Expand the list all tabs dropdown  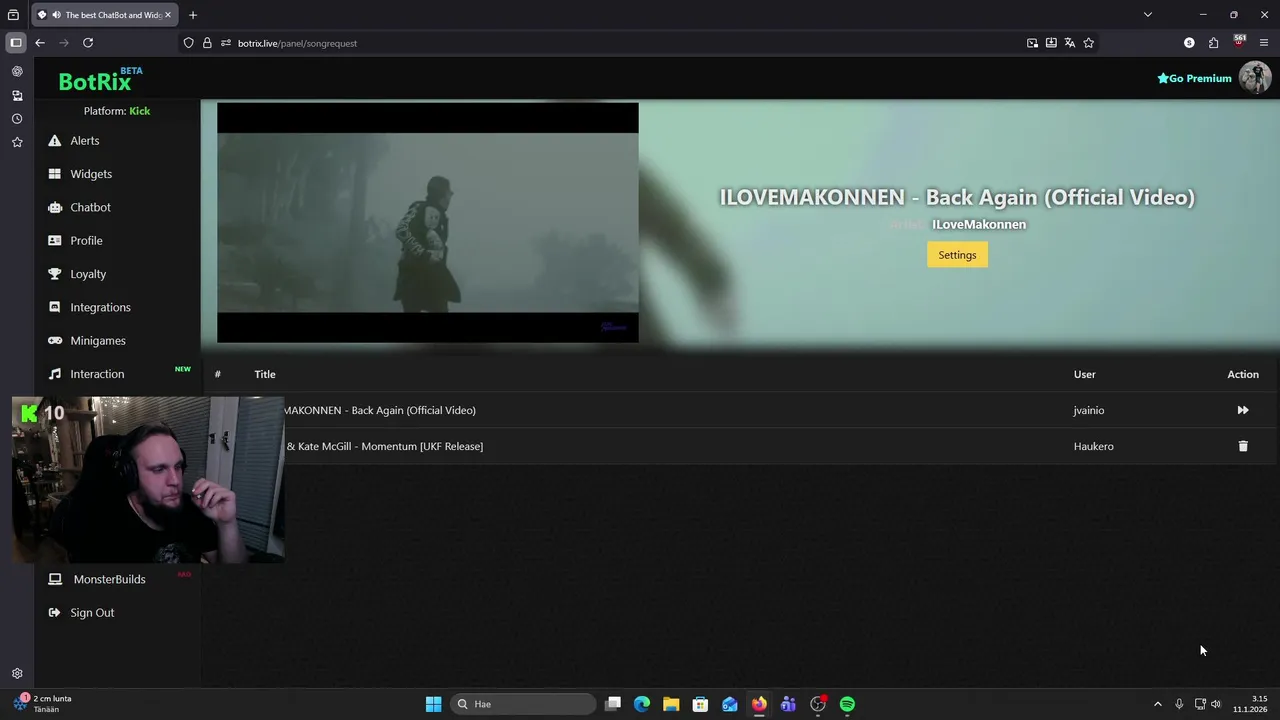(1148, 15)
